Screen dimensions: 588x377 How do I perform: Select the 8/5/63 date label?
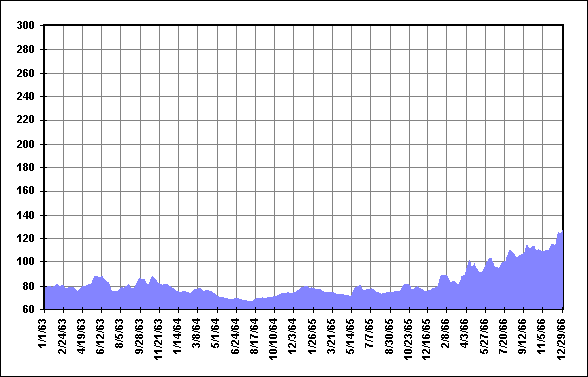tap(119, 333)
